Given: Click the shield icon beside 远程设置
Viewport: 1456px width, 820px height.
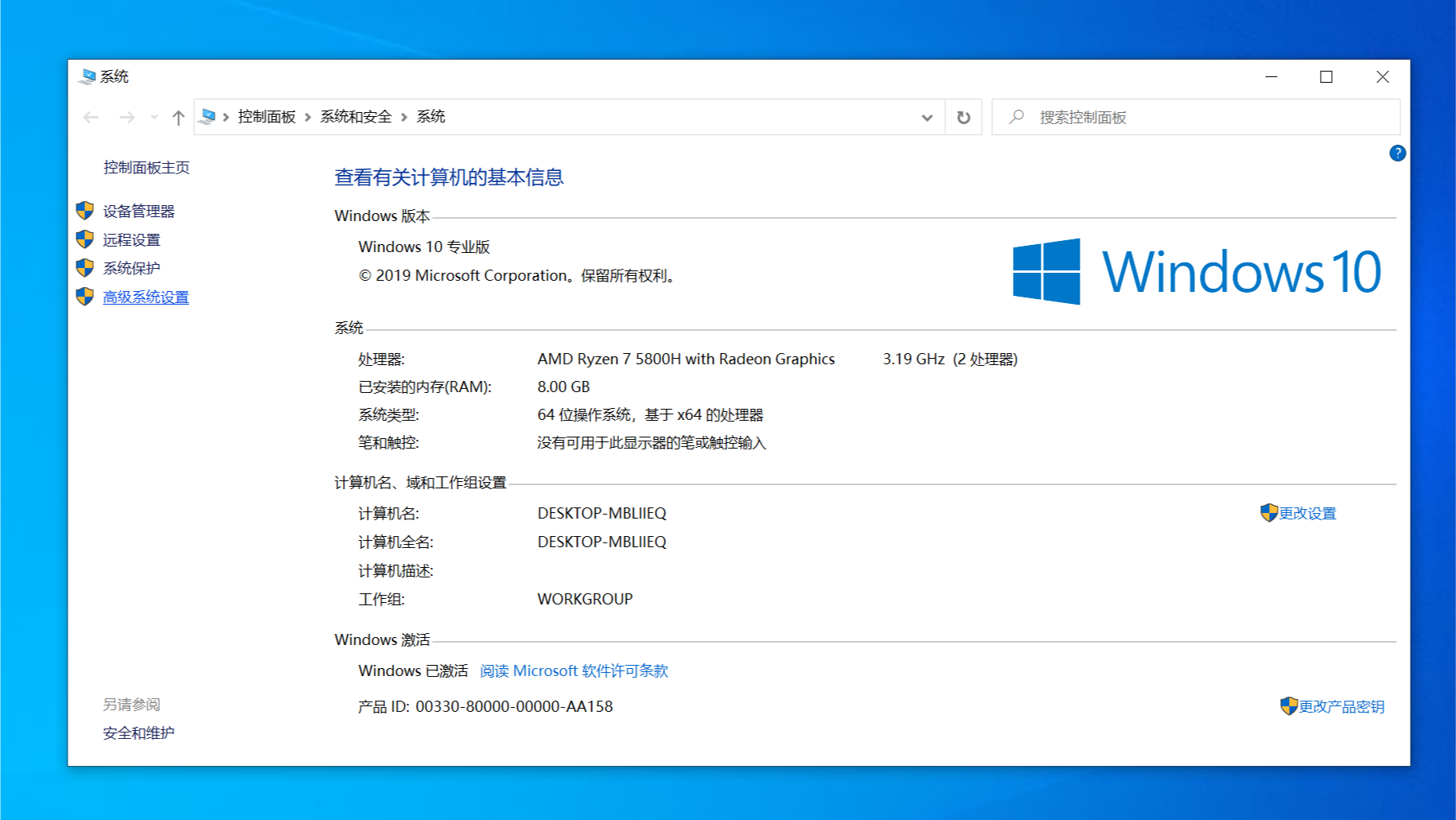Looking at the screenshot, I should pos(85,239).
